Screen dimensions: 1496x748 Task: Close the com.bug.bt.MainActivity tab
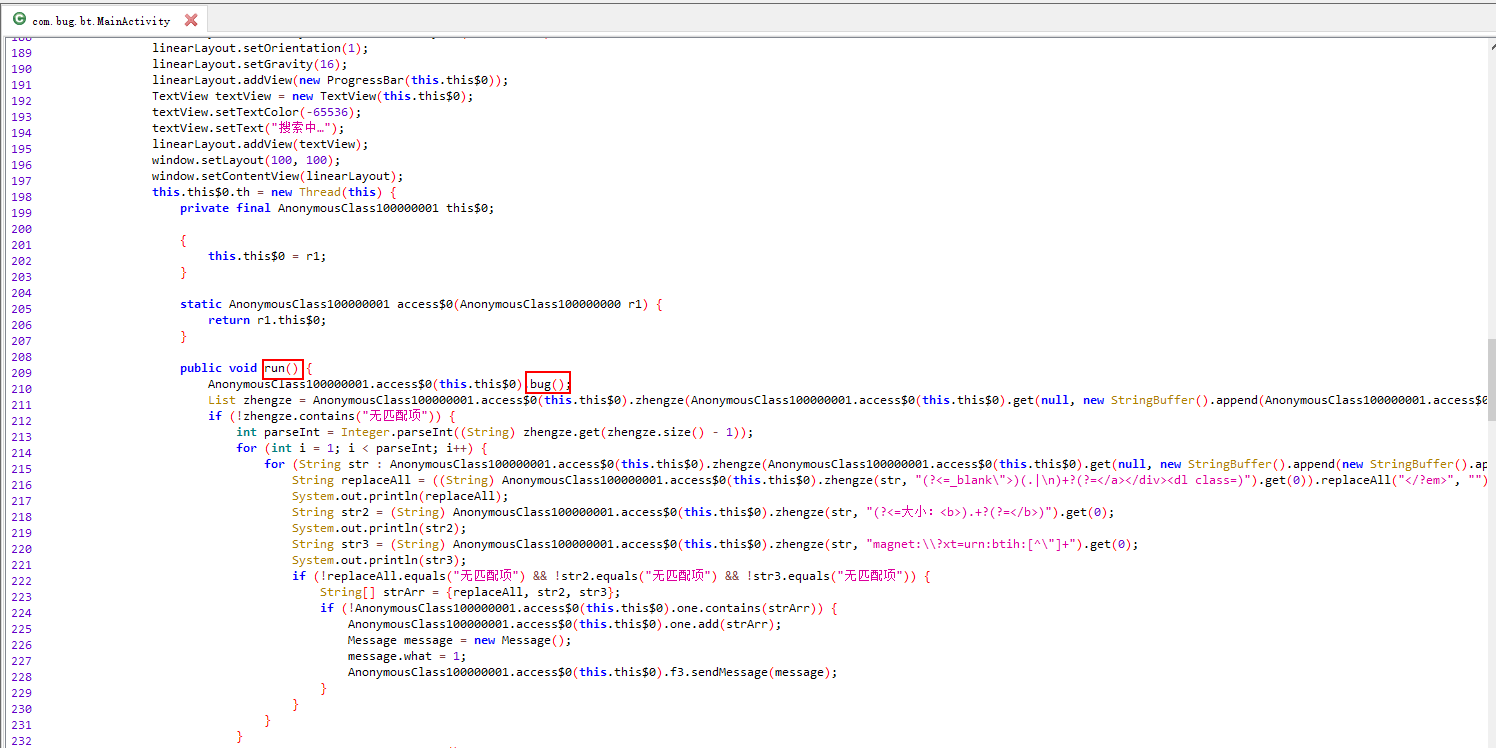tap(191, 20)
